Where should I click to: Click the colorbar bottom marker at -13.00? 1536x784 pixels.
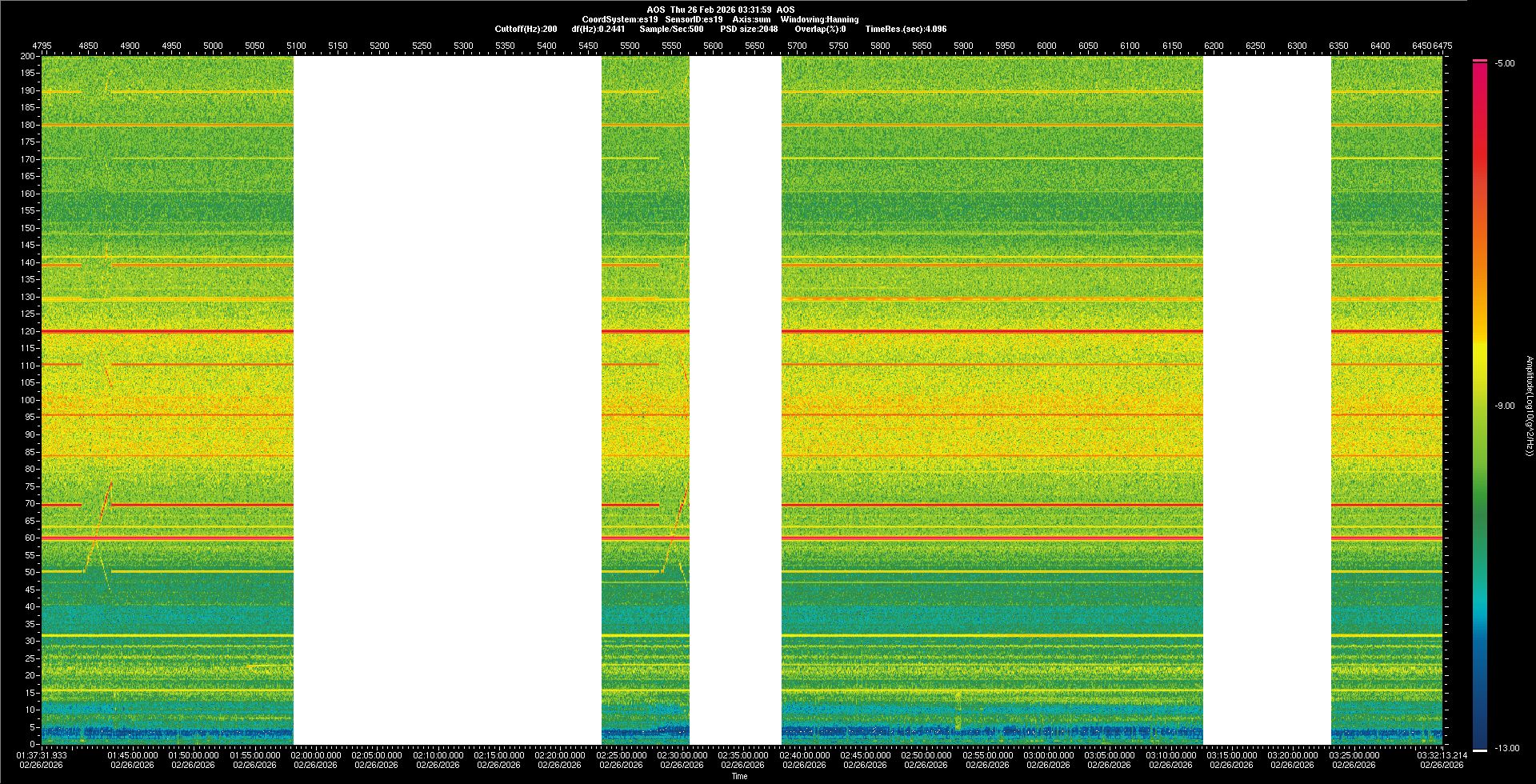(1480, 750)
